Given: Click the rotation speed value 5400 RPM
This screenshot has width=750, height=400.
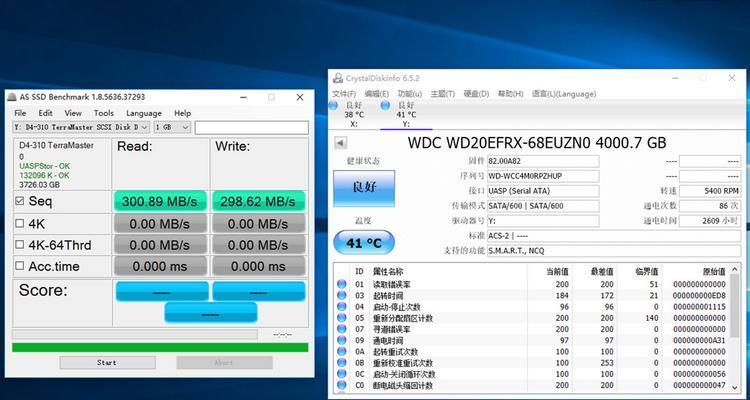Looking at the screenshot, I should coord(710,191).
